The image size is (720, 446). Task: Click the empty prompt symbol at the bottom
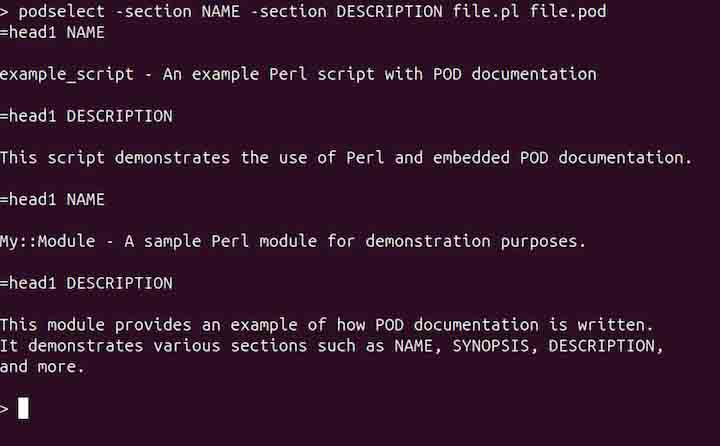click(x=5, y=408)
